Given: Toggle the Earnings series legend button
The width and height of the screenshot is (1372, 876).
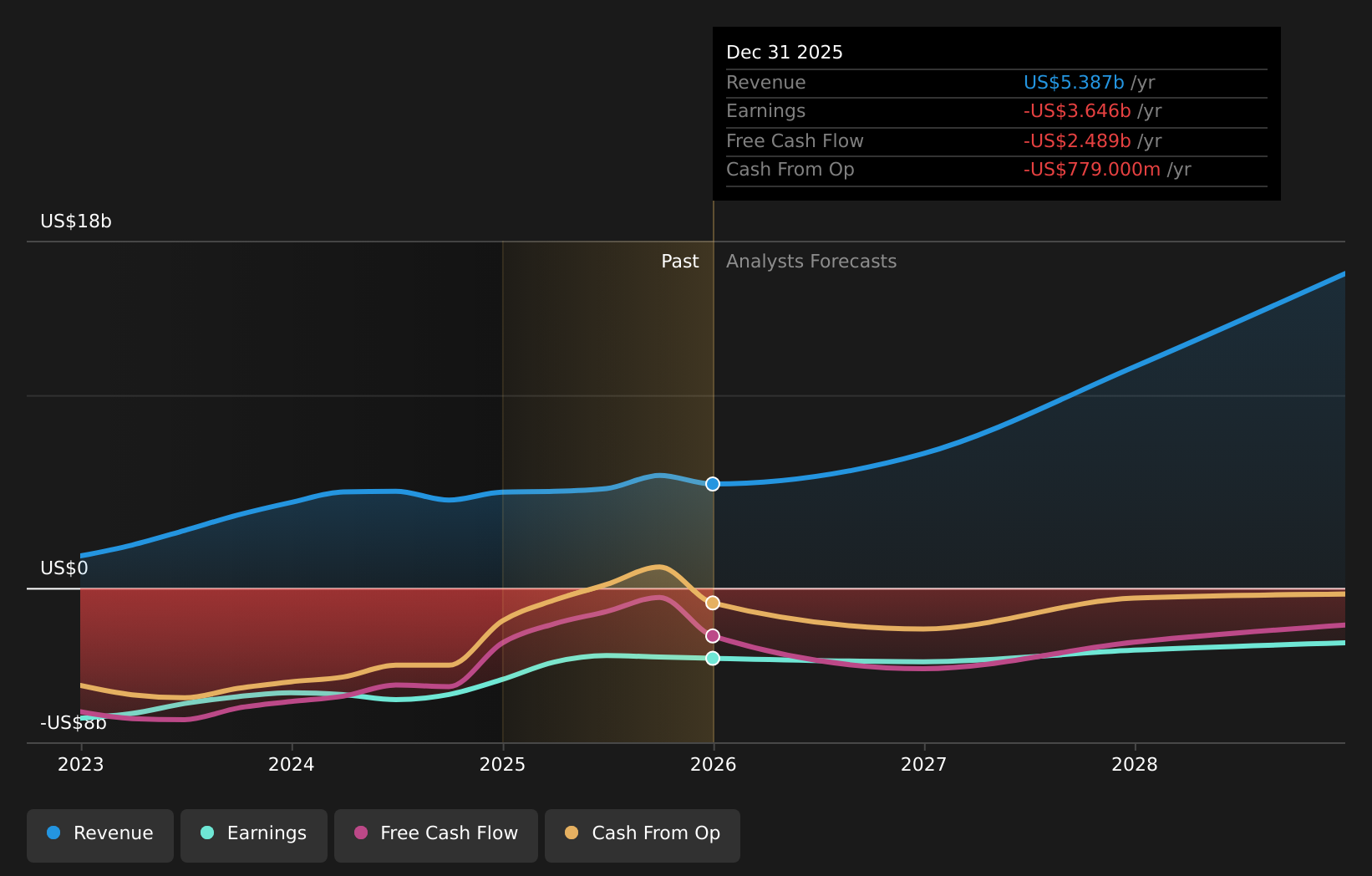Looking at the screenshot, I should [x=254, y=835].
